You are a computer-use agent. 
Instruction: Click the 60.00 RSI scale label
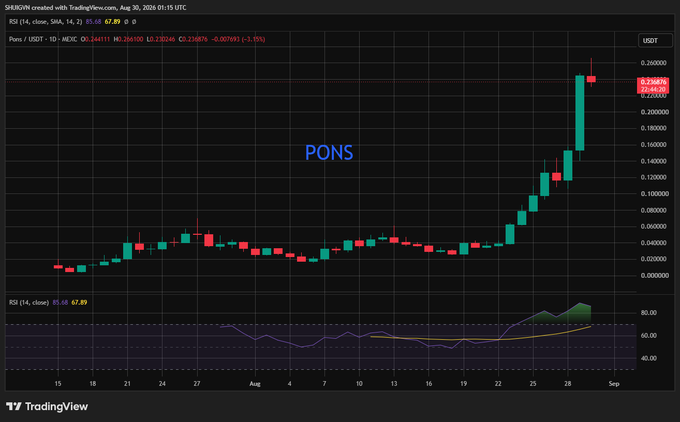[x=649, y=336]
